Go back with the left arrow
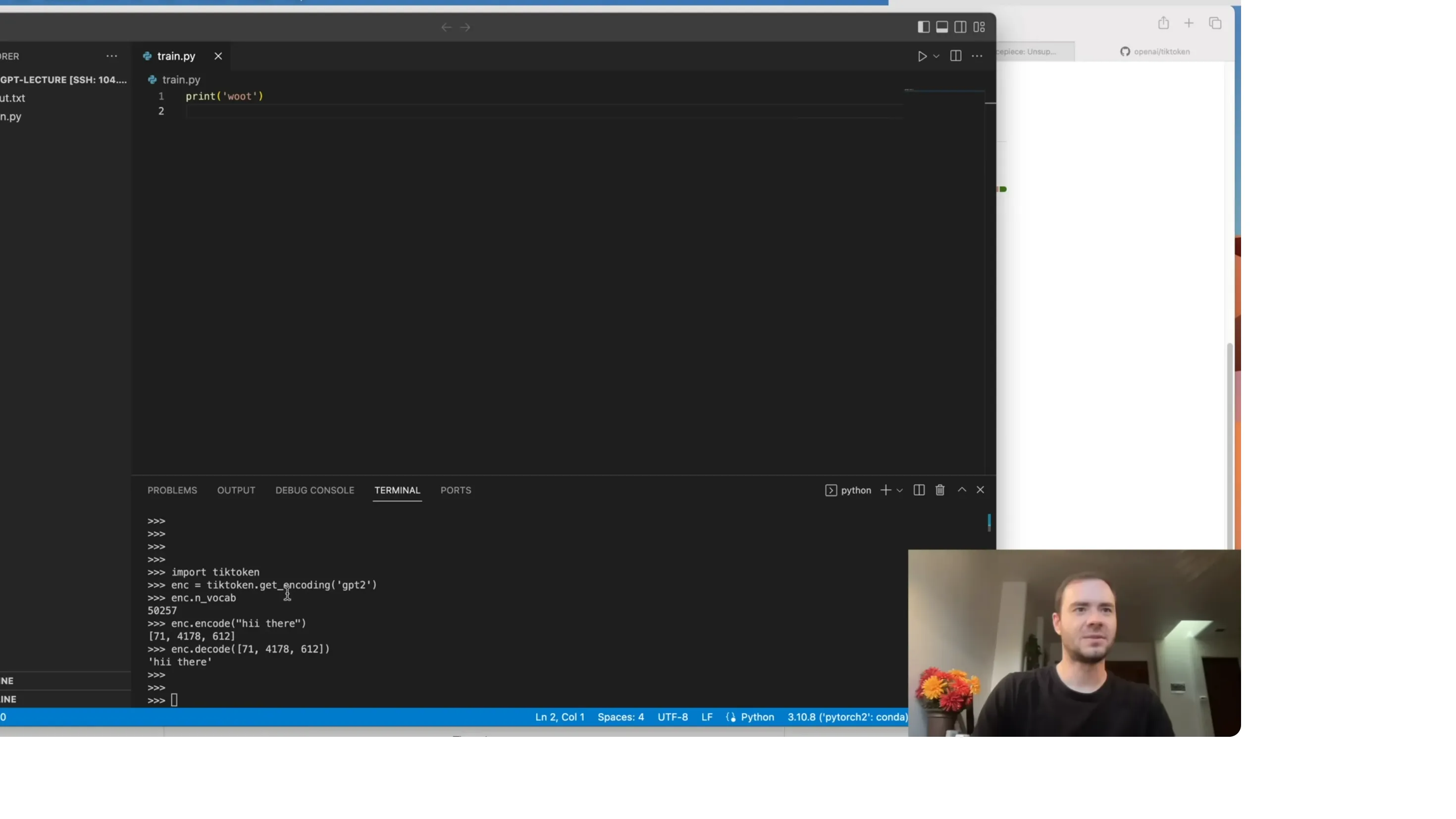This screenshot has width=1456, height=819. pyautogui.click(x=446, y=27)
